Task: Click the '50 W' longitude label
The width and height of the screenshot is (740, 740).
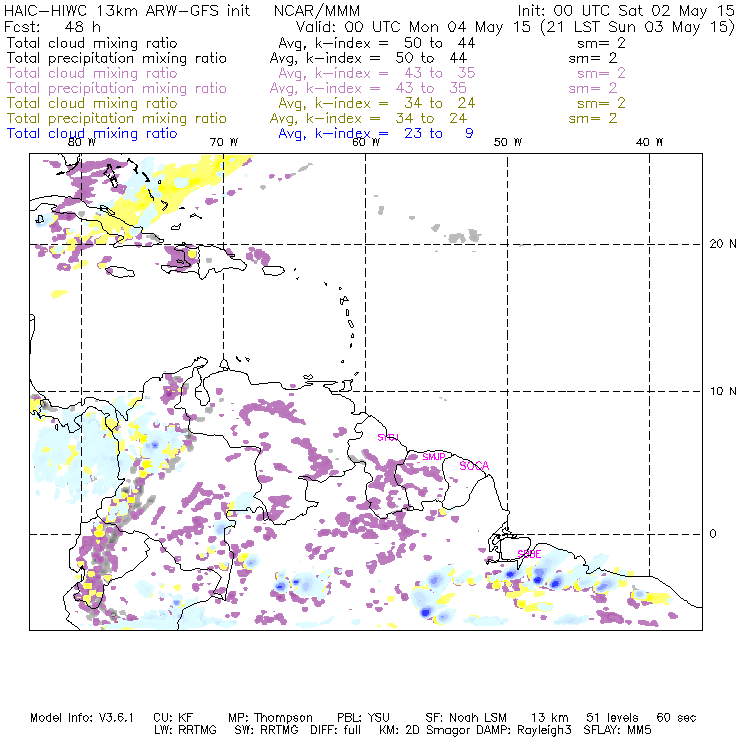Action: pyautogui.click(x=508, y=142)
